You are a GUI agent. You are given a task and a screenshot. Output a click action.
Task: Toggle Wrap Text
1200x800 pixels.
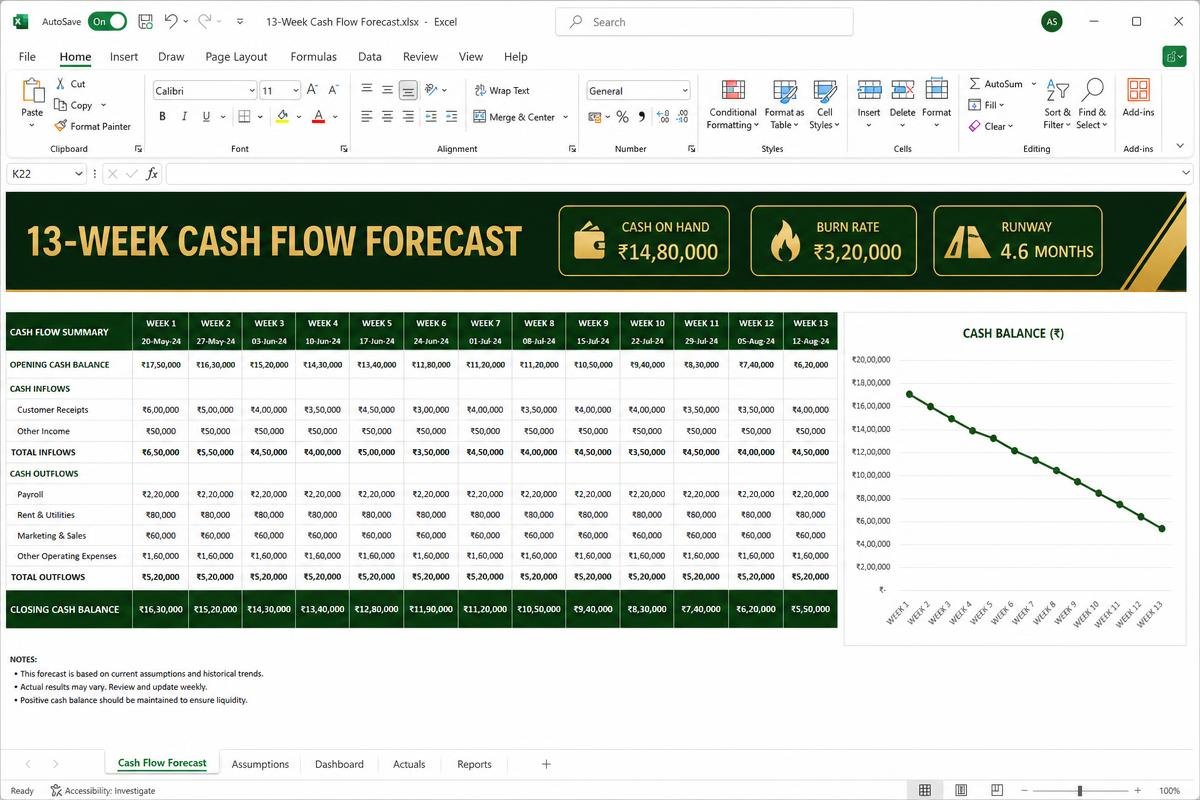(502, 90)
